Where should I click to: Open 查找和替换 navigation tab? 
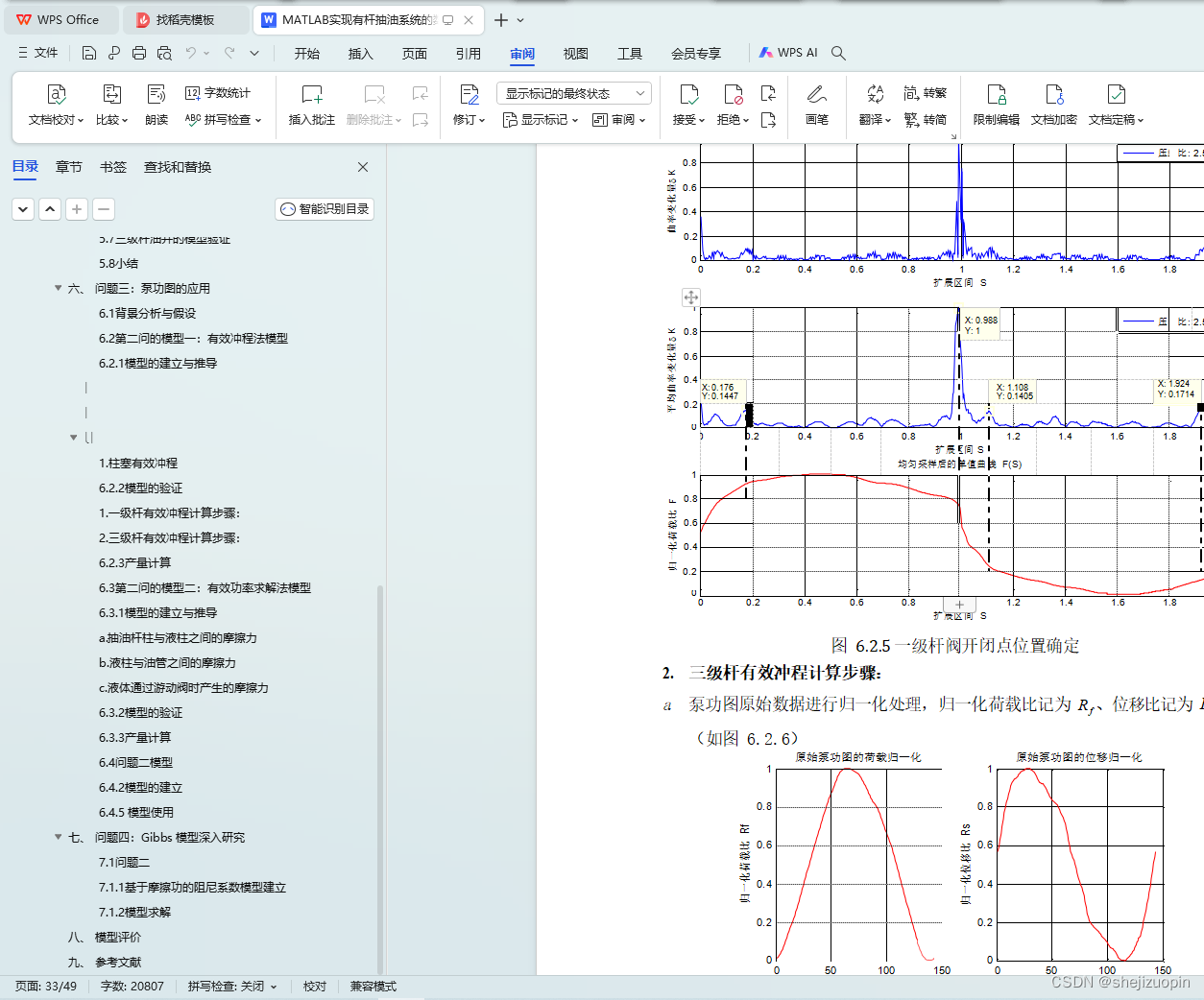click(178, 167)
